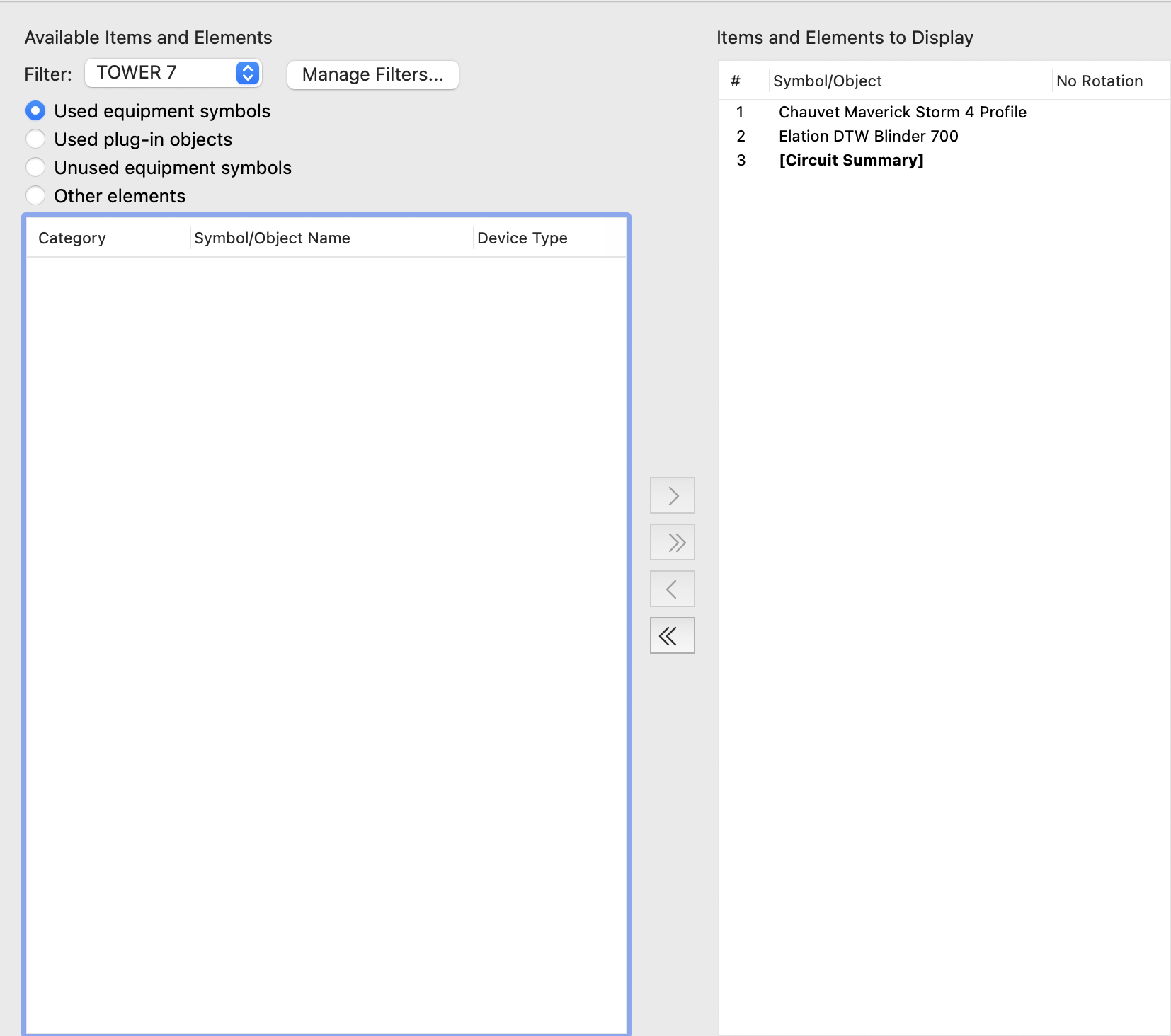
Task: Click the # column header
Action: 736,81
